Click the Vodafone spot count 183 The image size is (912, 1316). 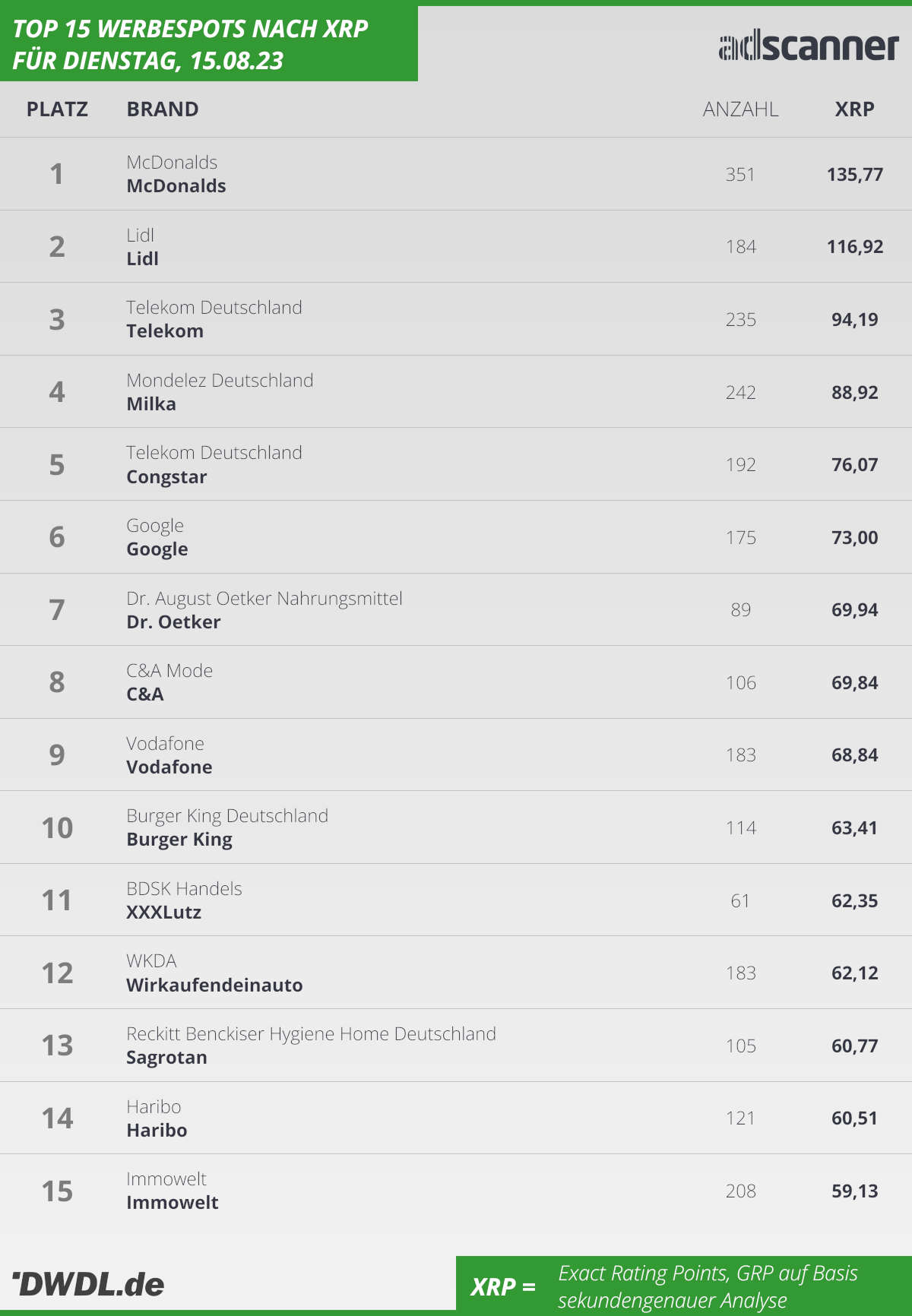tap(740, 755)
